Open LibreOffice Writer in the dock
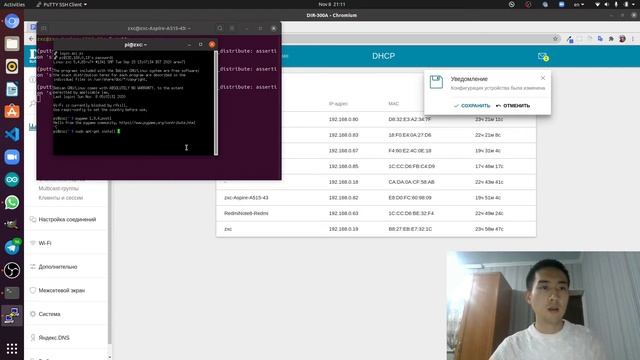The height and width of the screenshot is (360, 640). pos(12,89)
